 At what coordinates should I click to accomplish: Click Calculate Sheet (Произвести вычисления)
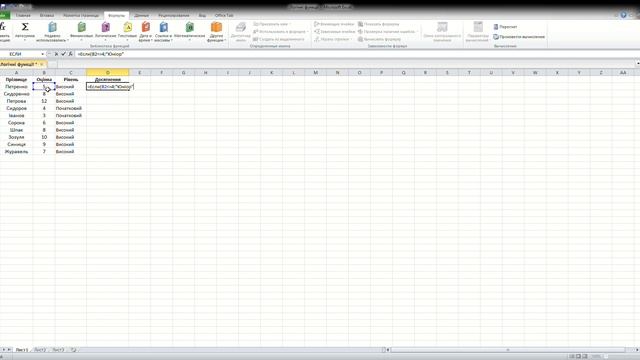(519, 37)
